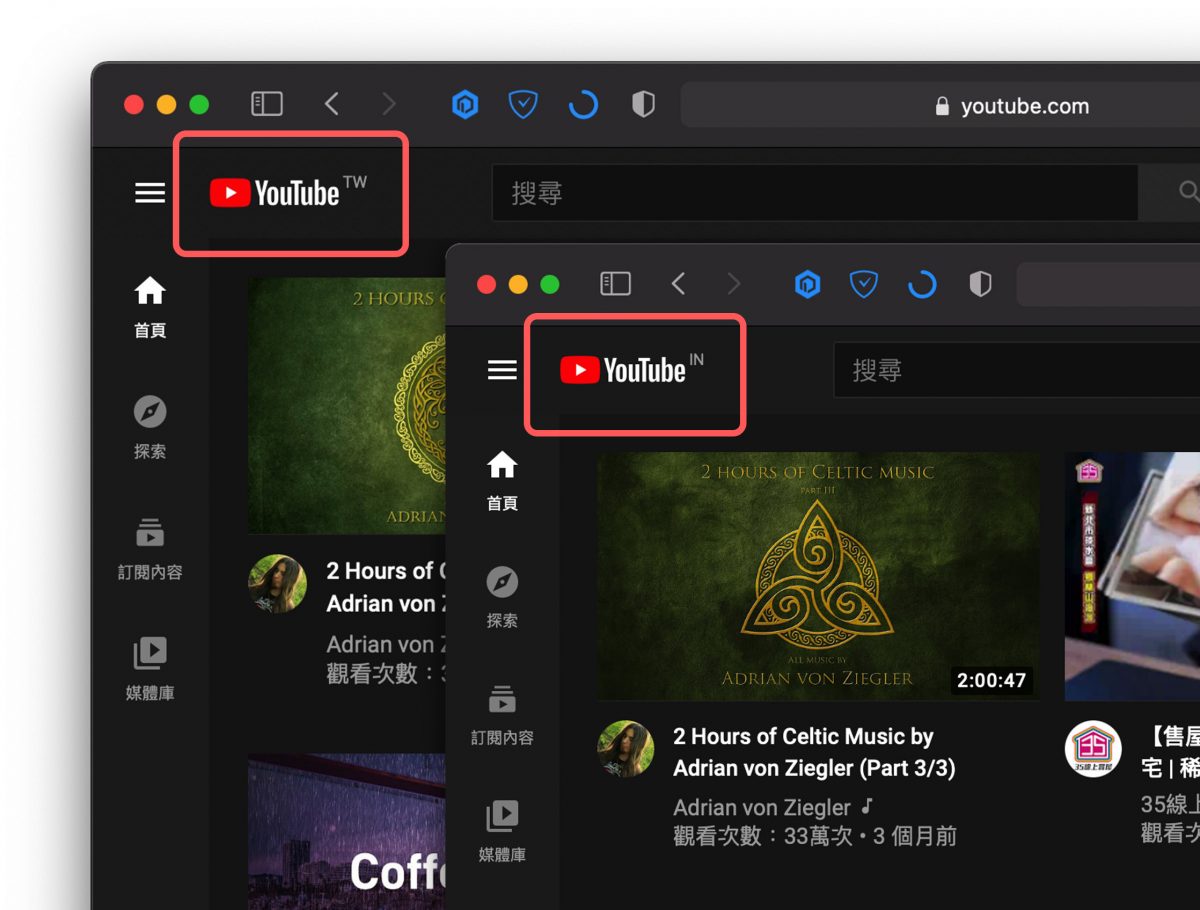Open hamburger menu in front YouTube IN window
The height and width of the screenshot is (910, 1200).
[x=502, y=370]
